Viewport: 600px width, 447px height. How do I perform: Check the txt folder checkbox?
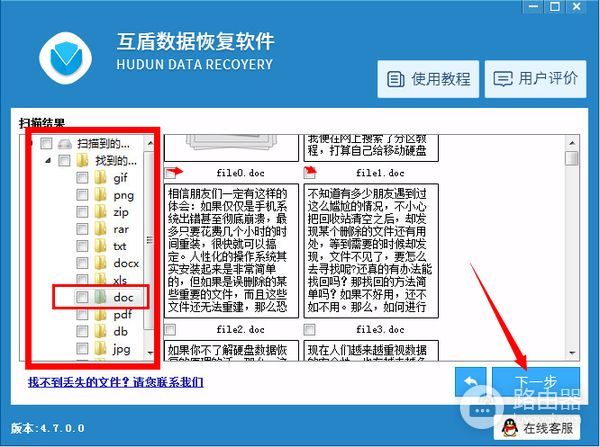(82, 246)
